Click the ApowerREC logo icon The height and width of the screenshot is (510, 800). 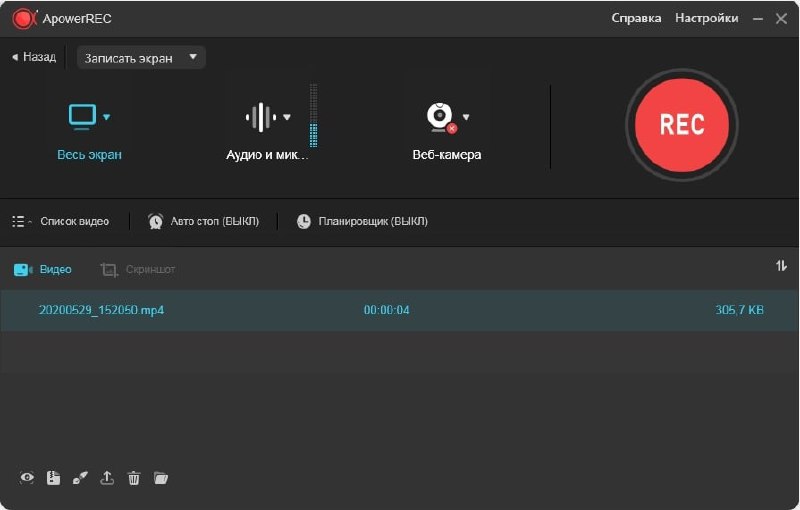click(x=24, y=19)
